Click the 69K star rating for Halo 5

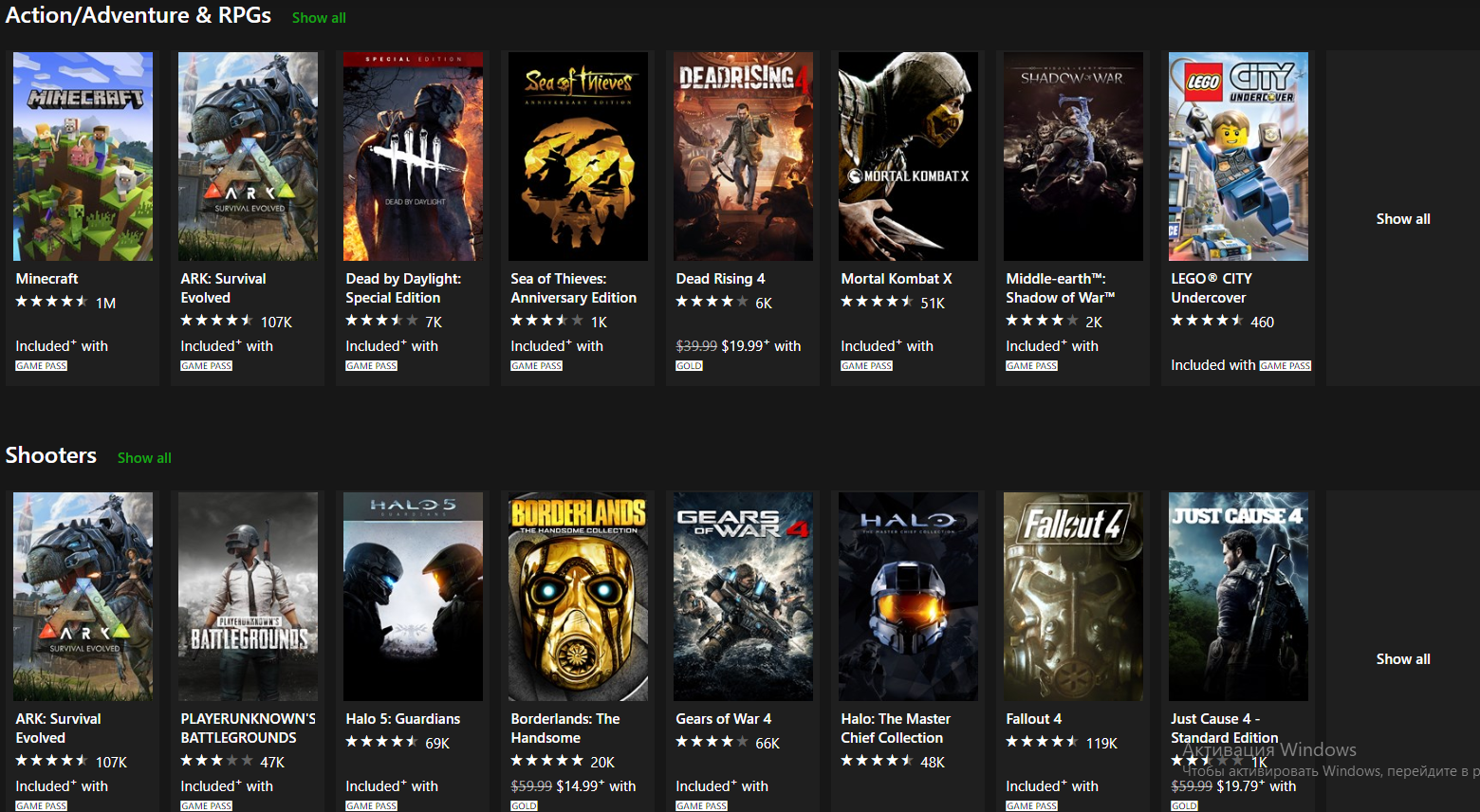coord(398,743)
